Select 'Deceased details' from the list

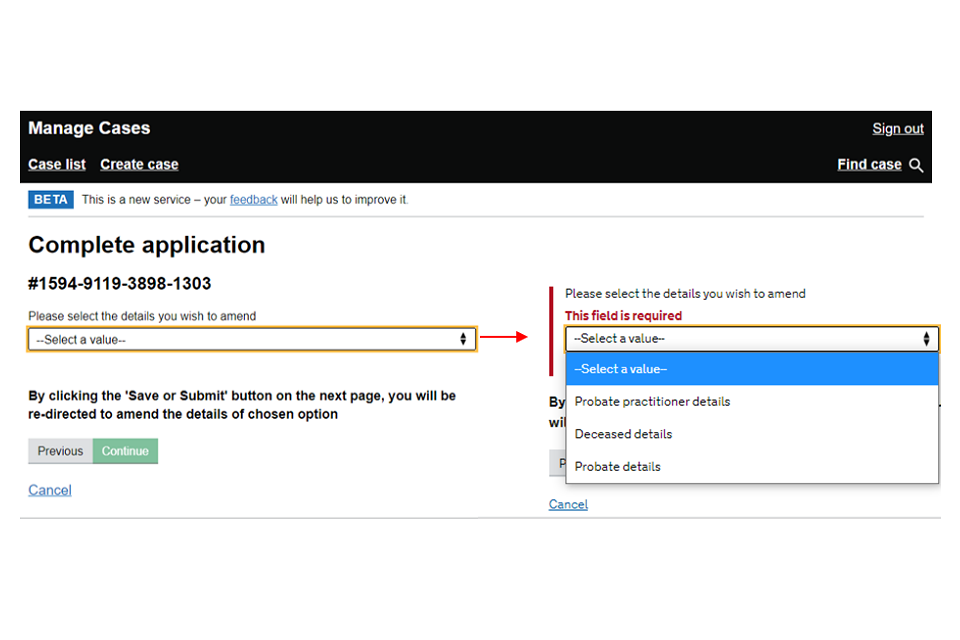(x=623, y=434)
